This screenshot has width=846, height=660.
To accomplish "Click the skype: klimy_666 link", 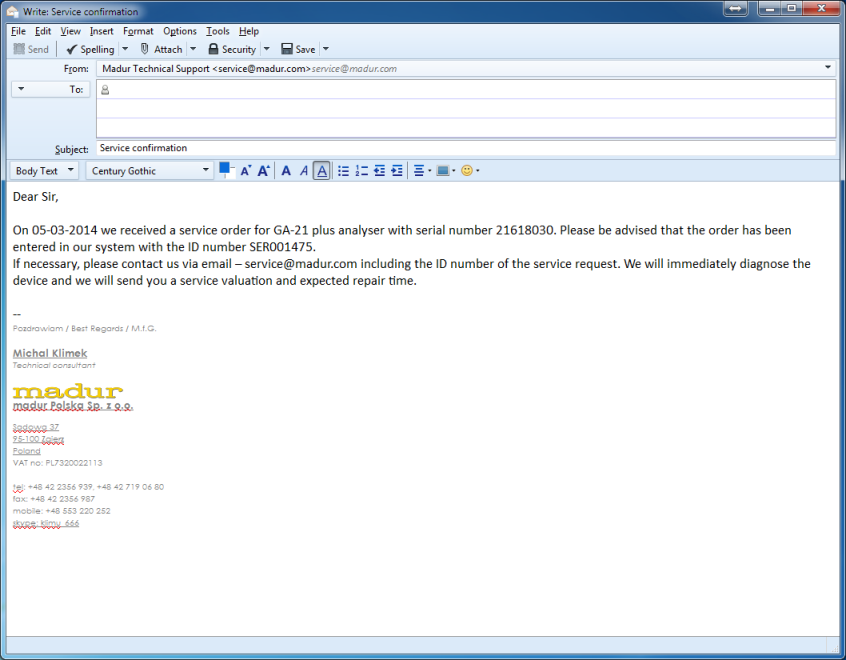I will click(x=46, y=523).
